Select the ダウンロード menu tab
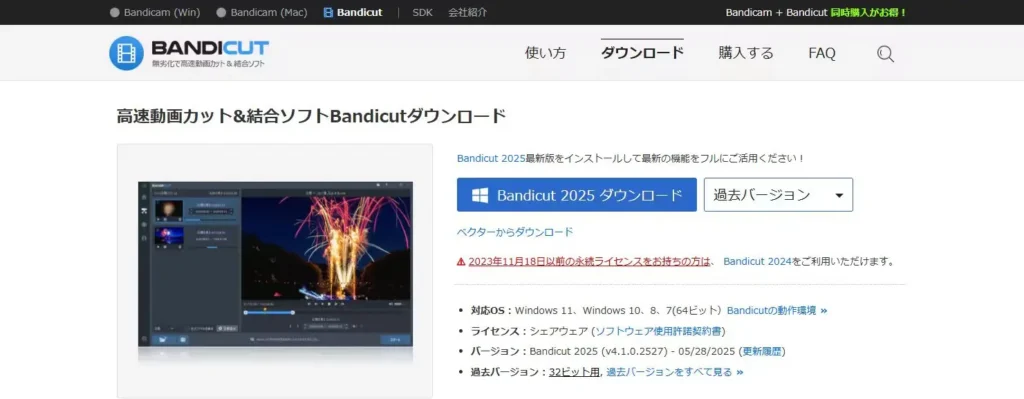This screenshot has width=1024, height=399. (642, 53)
